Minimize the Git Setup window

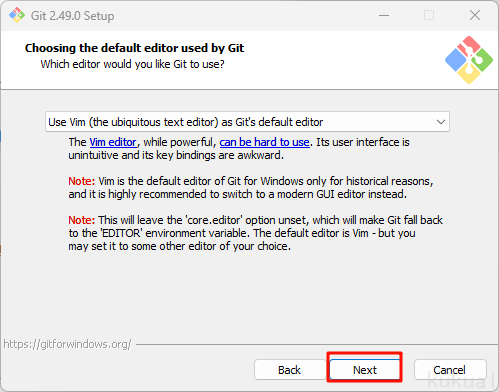tap(384, 15)
